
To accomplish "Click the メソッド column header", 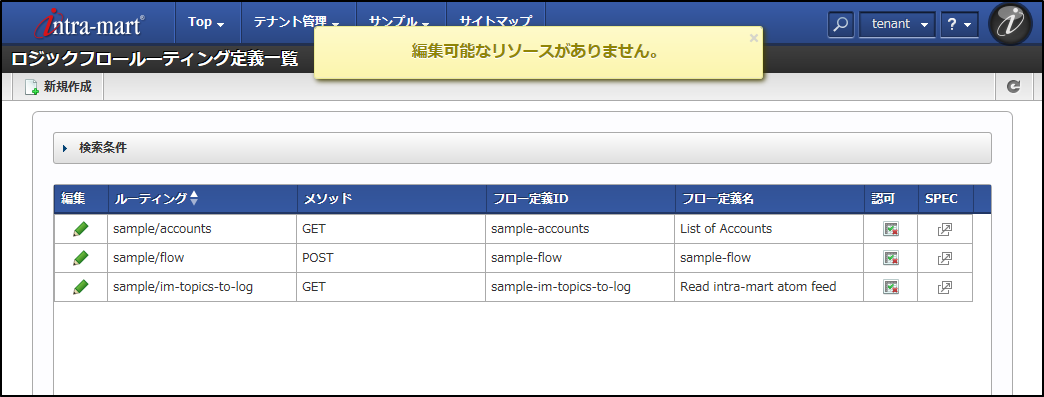I will click(x=392, y=198).
